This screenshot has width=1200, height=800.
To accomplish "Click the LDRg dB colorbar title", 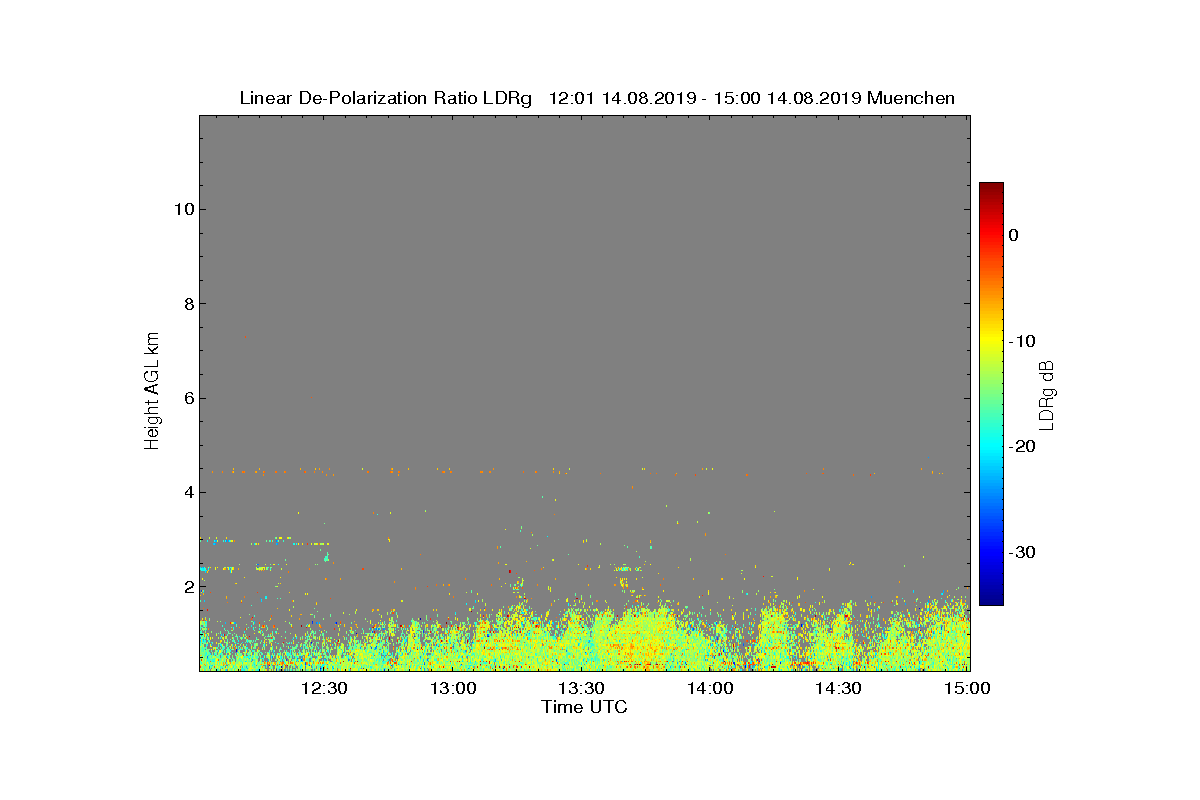I will click(1047, 394).
